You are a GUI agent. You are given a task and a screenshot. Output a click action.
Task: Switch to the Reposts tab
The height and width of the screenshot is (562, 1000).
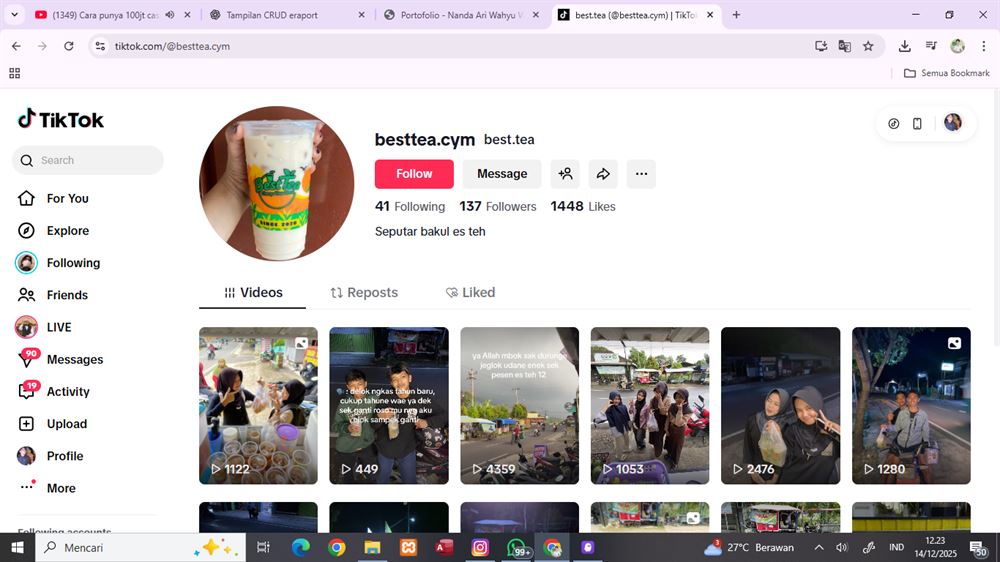[364, 293]
